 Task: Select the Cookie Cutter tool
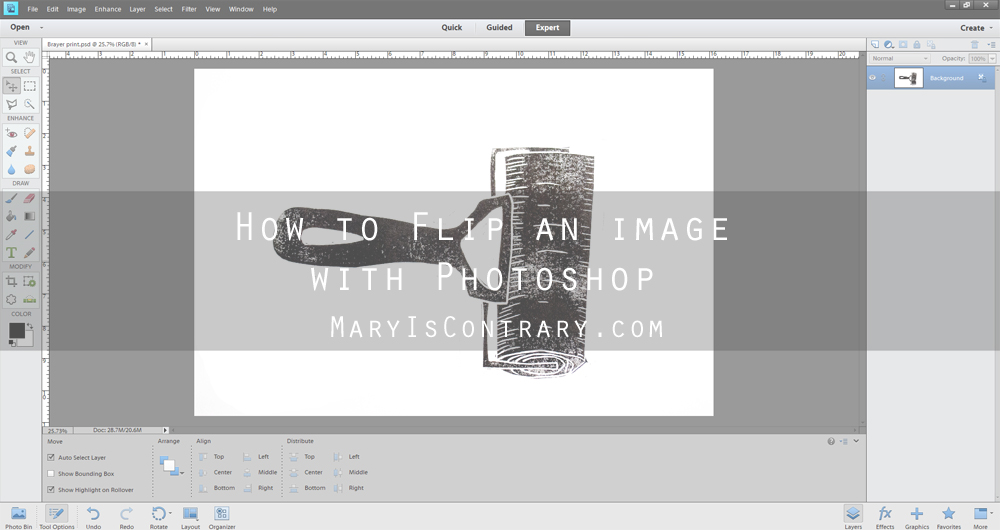point(11,299)
